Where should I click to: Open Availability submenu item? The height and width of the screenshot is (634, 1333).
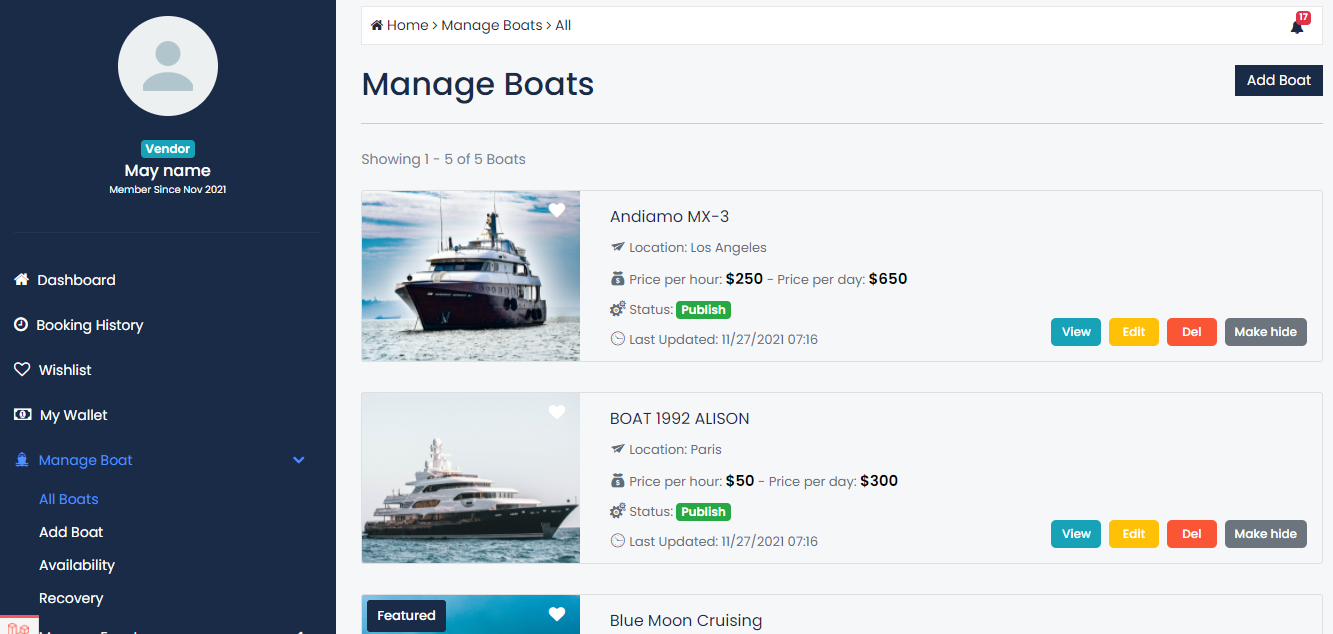(x=77, y=565)
